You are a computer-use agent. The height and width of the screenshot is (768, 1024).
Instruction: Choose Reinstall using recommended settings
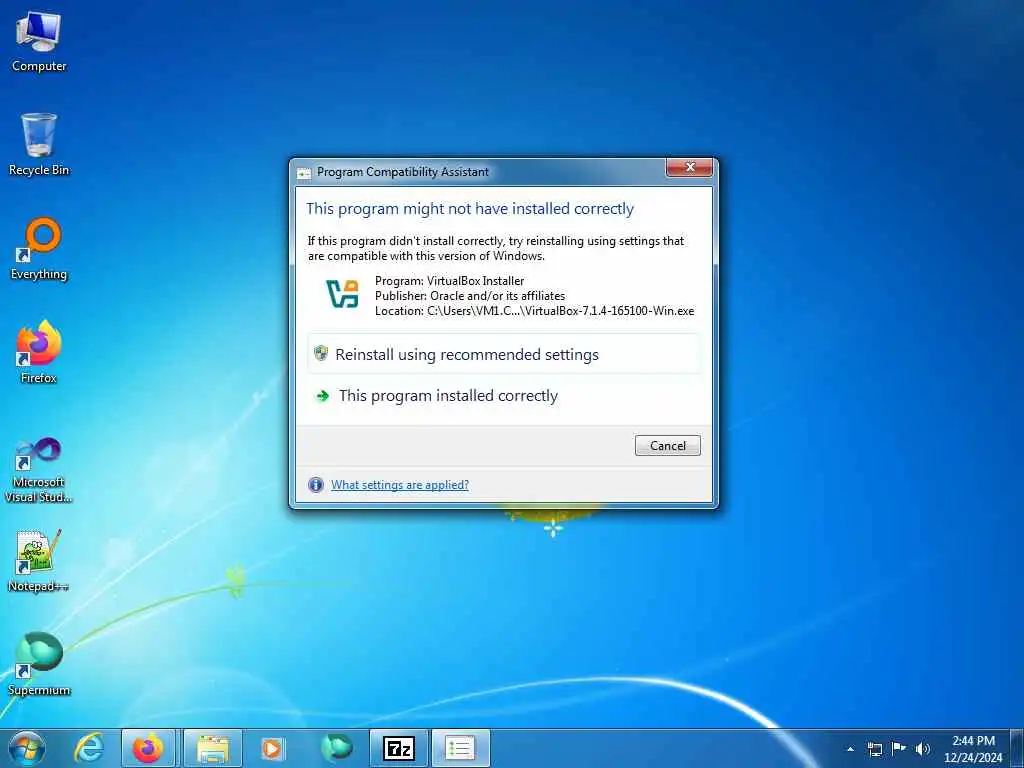point(504,354)
